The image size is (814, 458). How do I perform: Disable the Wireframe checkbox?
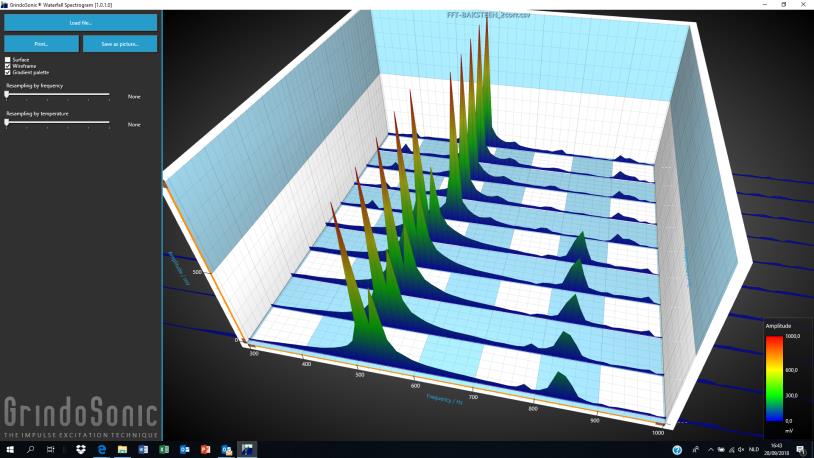click(x=8, y=66)
